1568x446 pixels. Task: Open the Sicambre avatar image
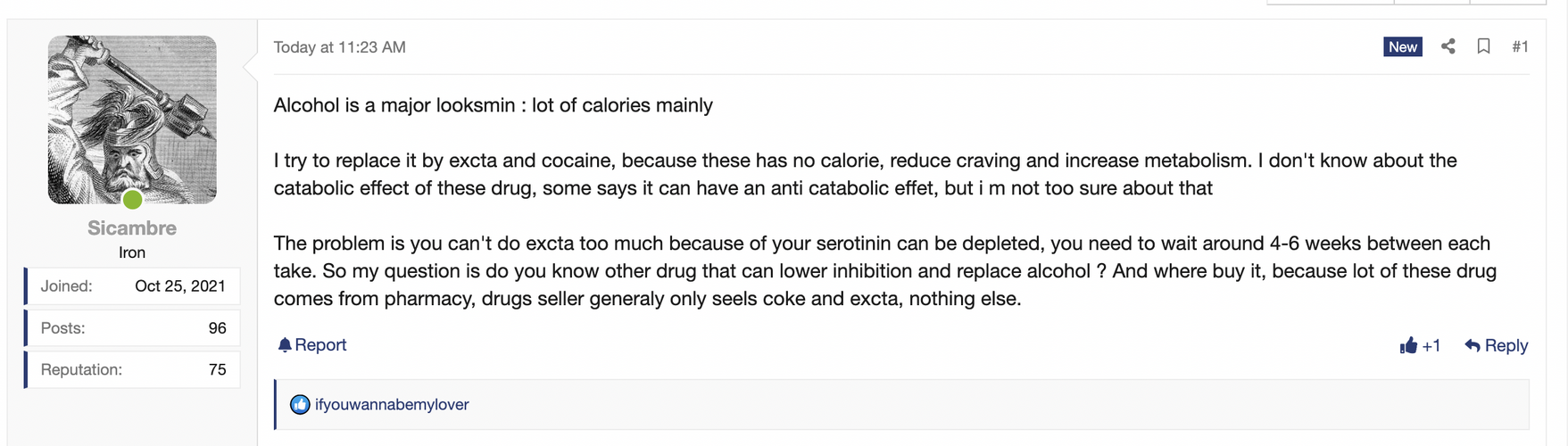pos(132,120)
